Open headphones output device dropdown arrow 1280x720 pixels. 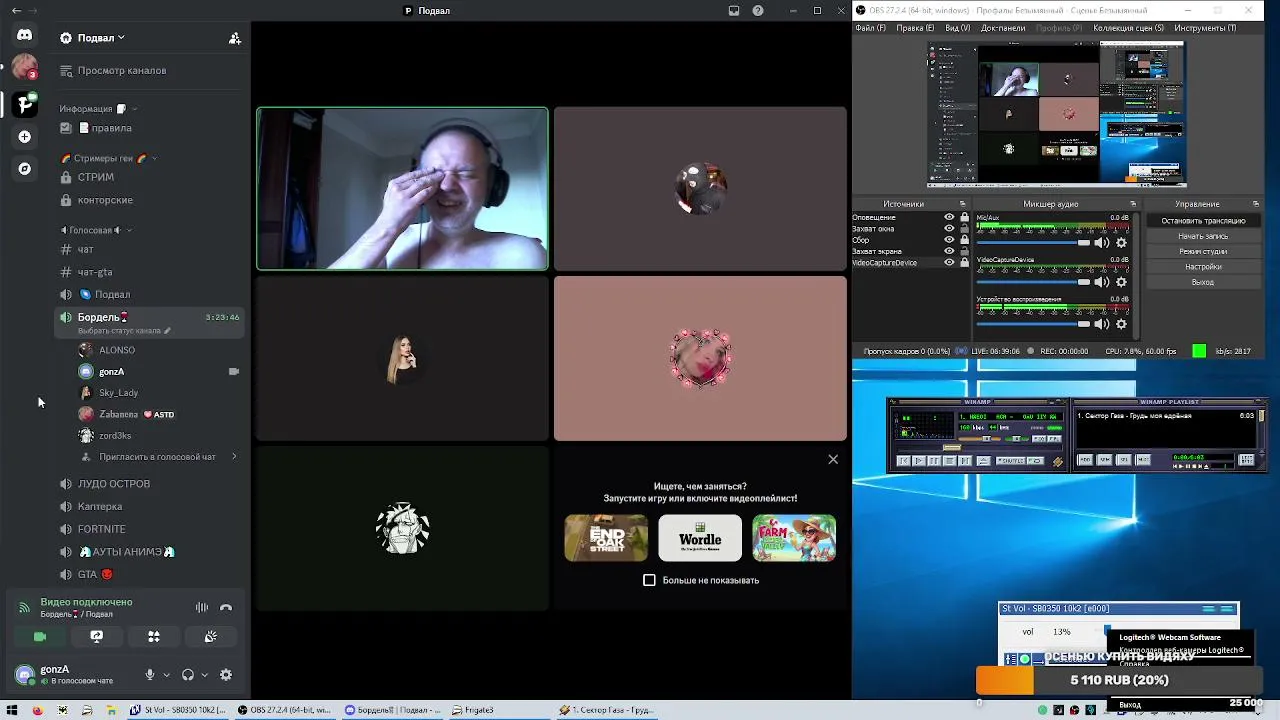point(204,675)
